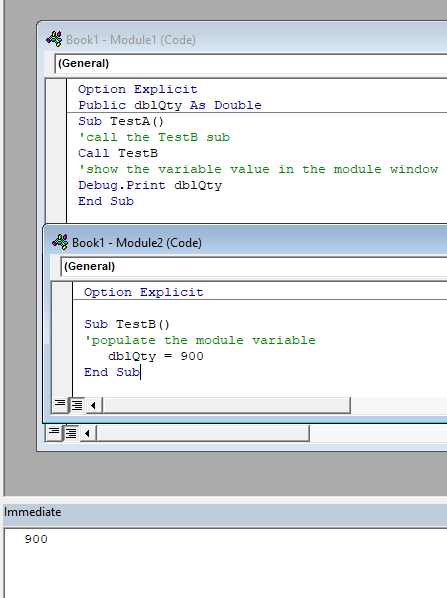This screenshot has width=447, height=598.
Task: Click the 'Debug.Print dblQty' line
Action: tap(150, 185)
